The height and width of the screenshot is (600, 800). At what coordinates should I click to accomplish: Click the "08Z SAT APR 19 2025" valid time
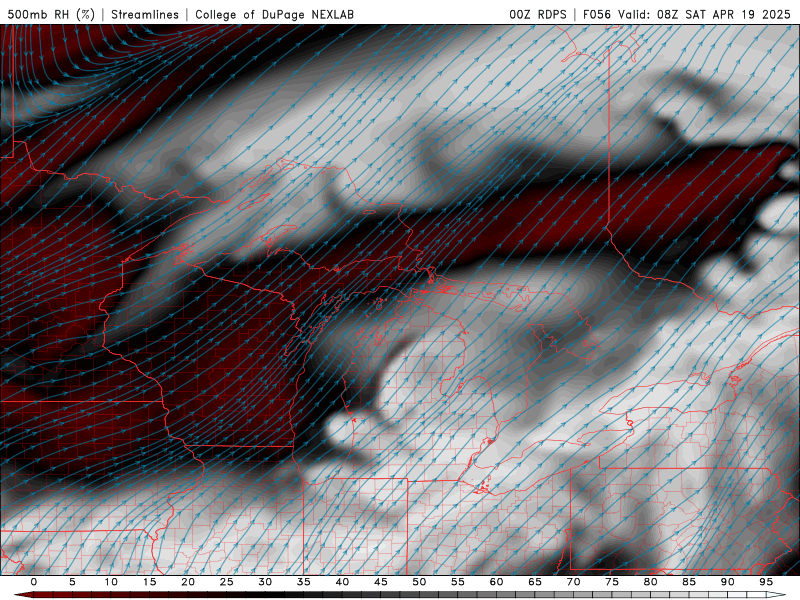pyautogui.click(x=723, y=14)
